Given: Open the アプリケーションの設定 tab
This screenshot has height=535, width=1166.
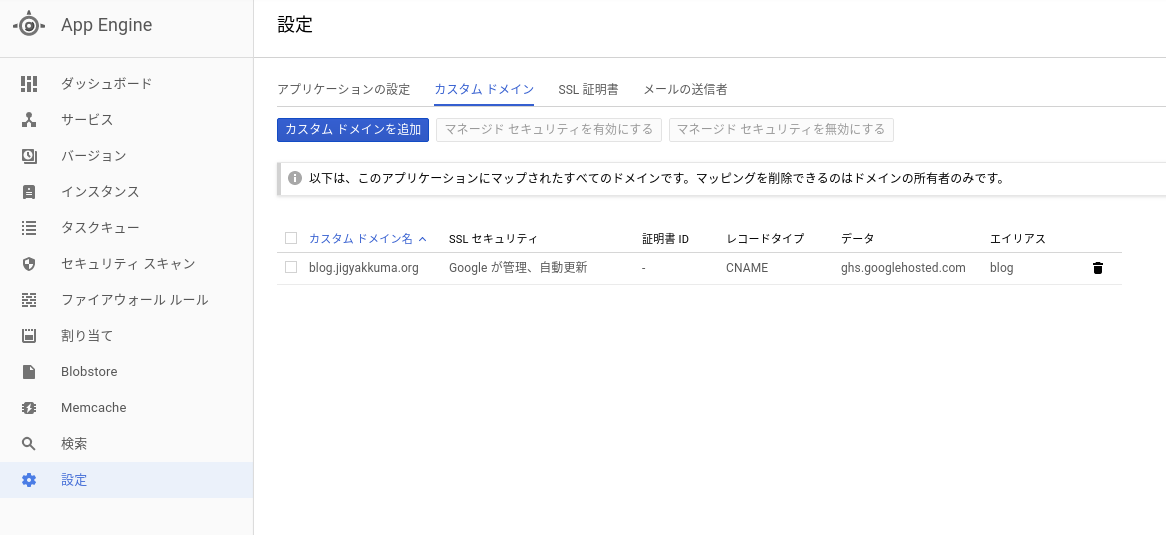Looking at the screenshot, I should tap(343, 89).
